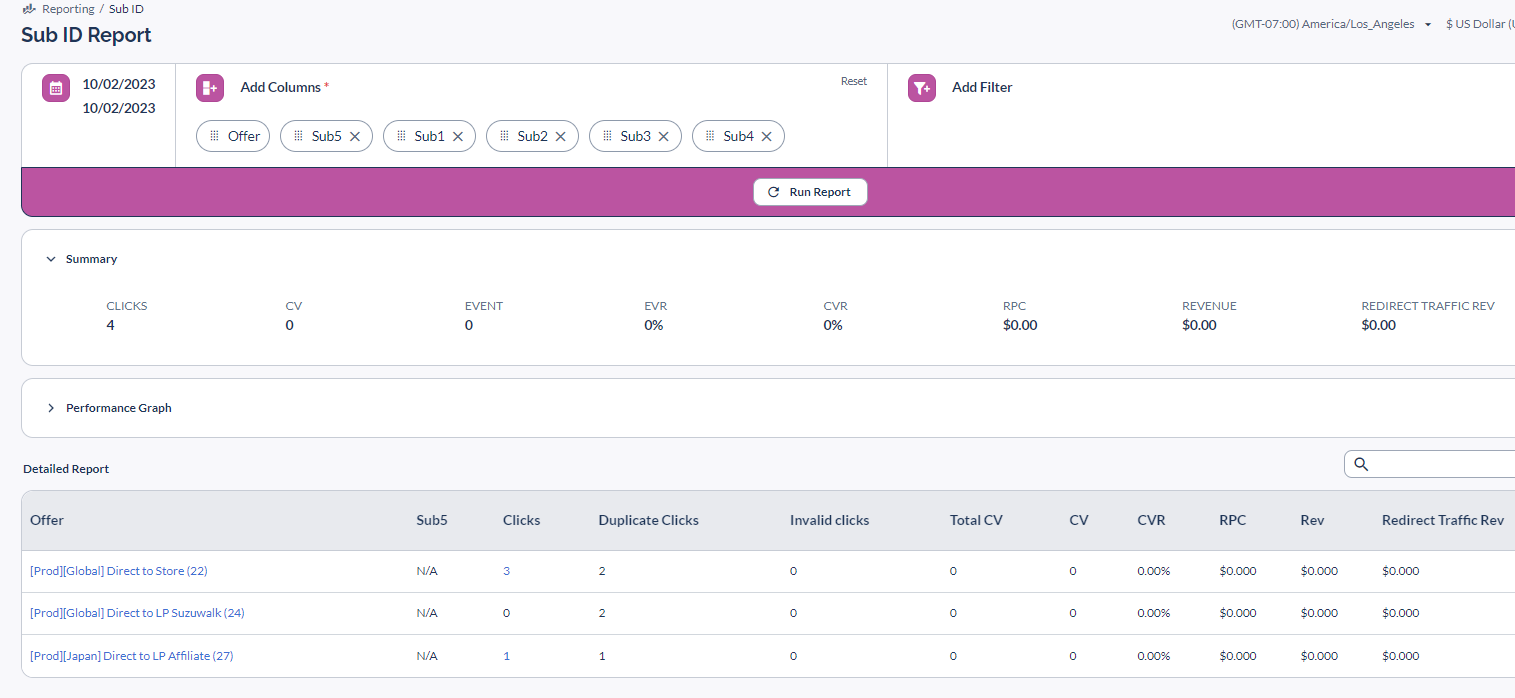Open the Direct to LP Suzuwalk offer

point(137,613)
